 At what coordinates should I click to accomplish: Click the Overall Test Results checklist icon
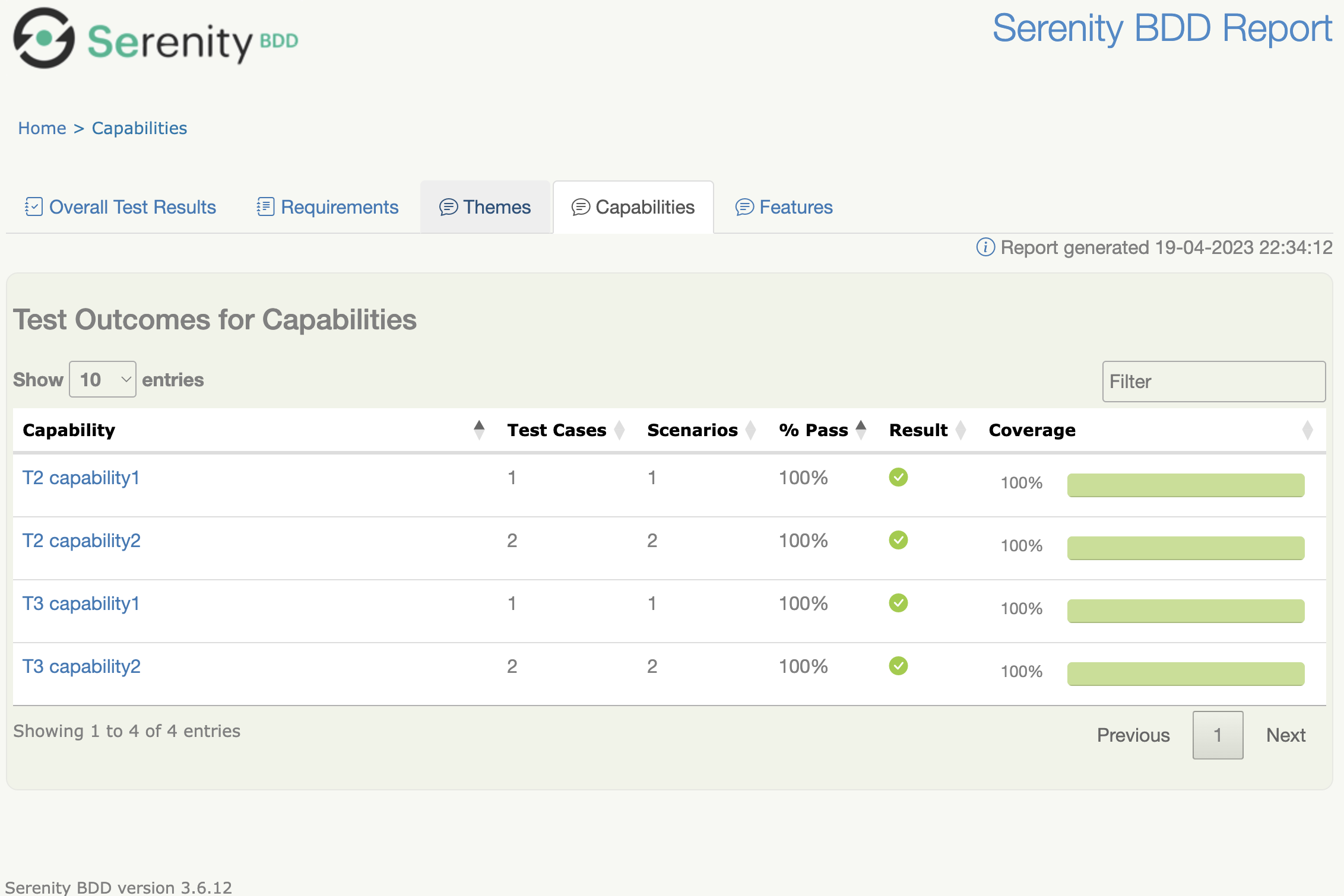[x=34, y=207]
